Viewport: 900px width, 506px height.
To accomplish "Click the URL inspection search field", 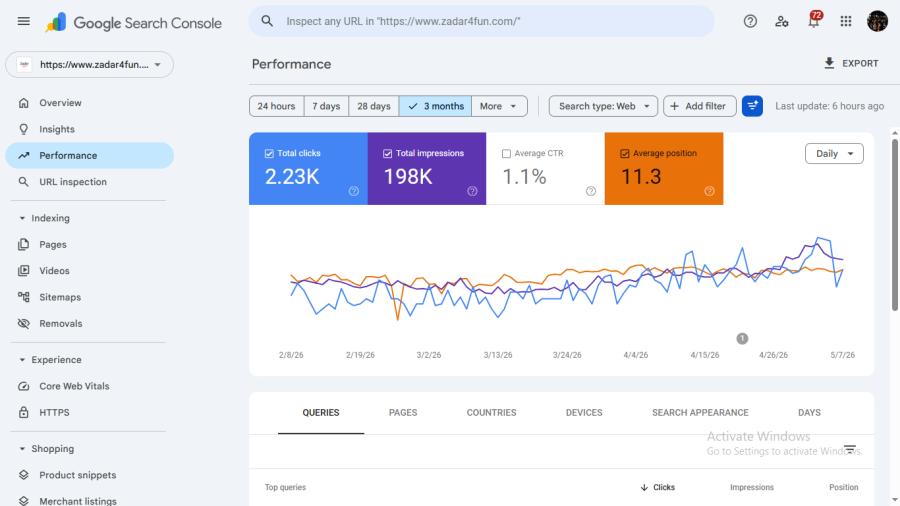I will [x=482, y=21].
